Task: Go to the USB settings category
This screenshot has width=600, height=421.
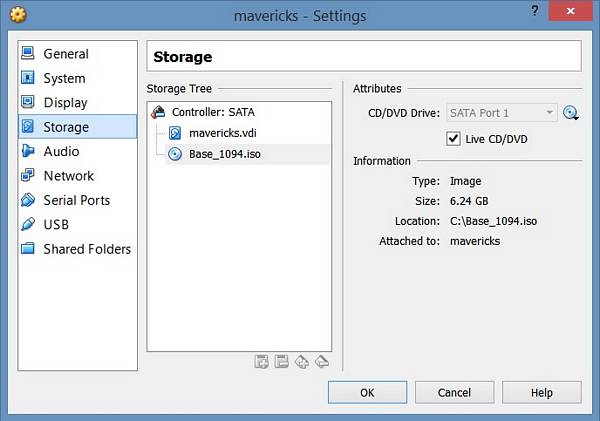Action: pyautogui.click(x=56, y=225)
